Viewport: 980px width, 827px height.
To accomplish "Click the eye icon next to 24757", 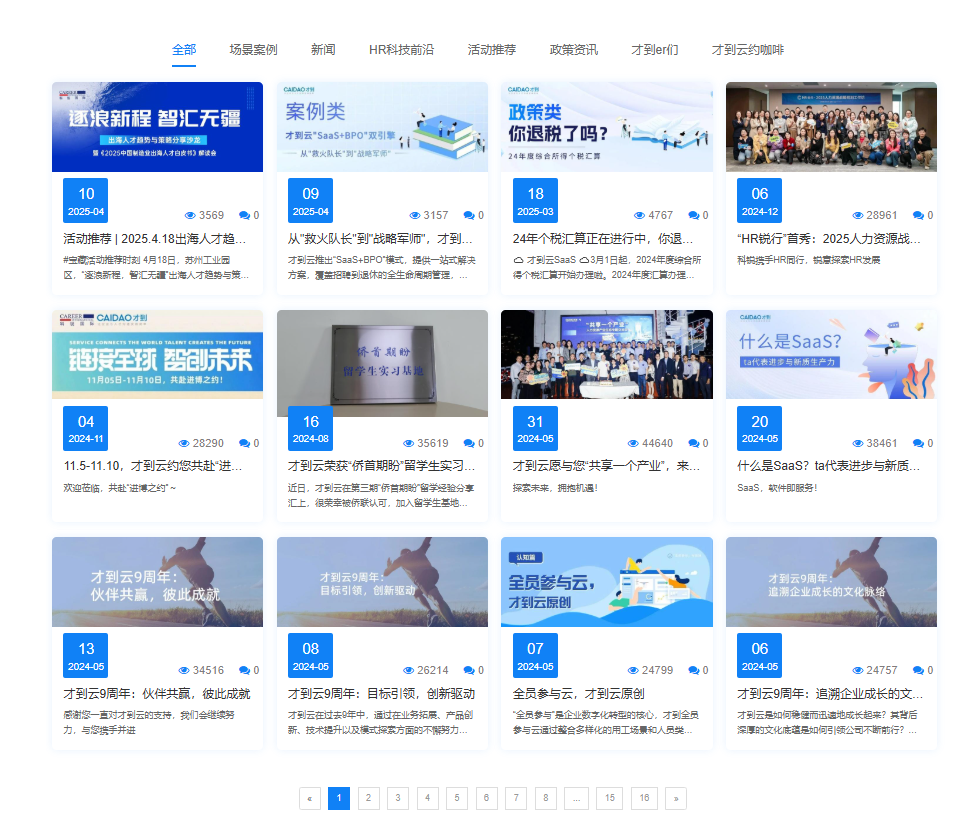I will [x=858, y=671].
